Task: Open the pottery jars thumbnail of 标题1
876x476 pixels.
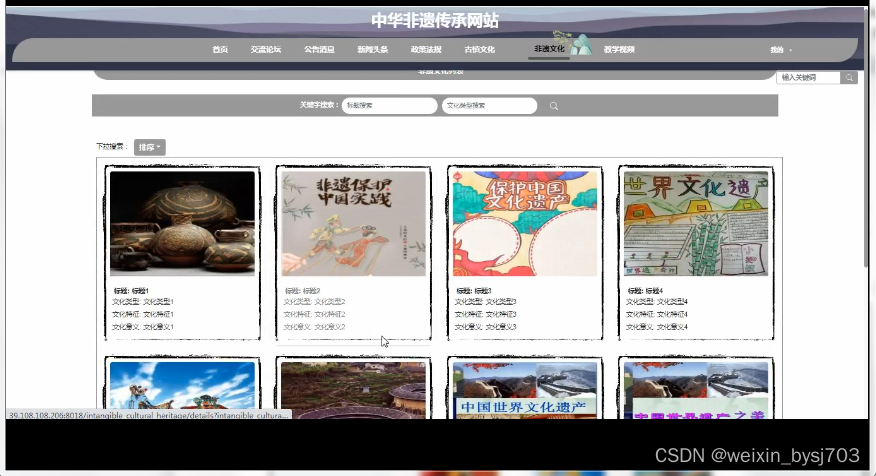Action: point(182,223)
